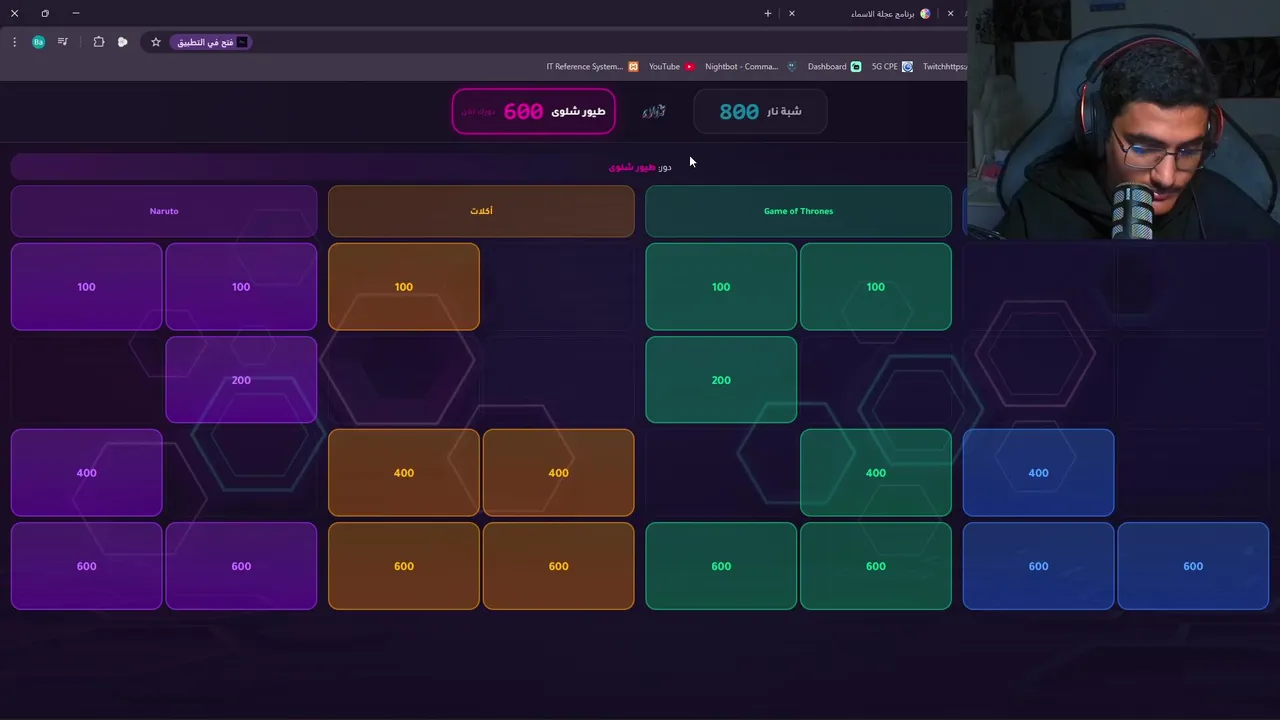
Task: Click the Game of Thrones category header
Action: click(798, 211)
